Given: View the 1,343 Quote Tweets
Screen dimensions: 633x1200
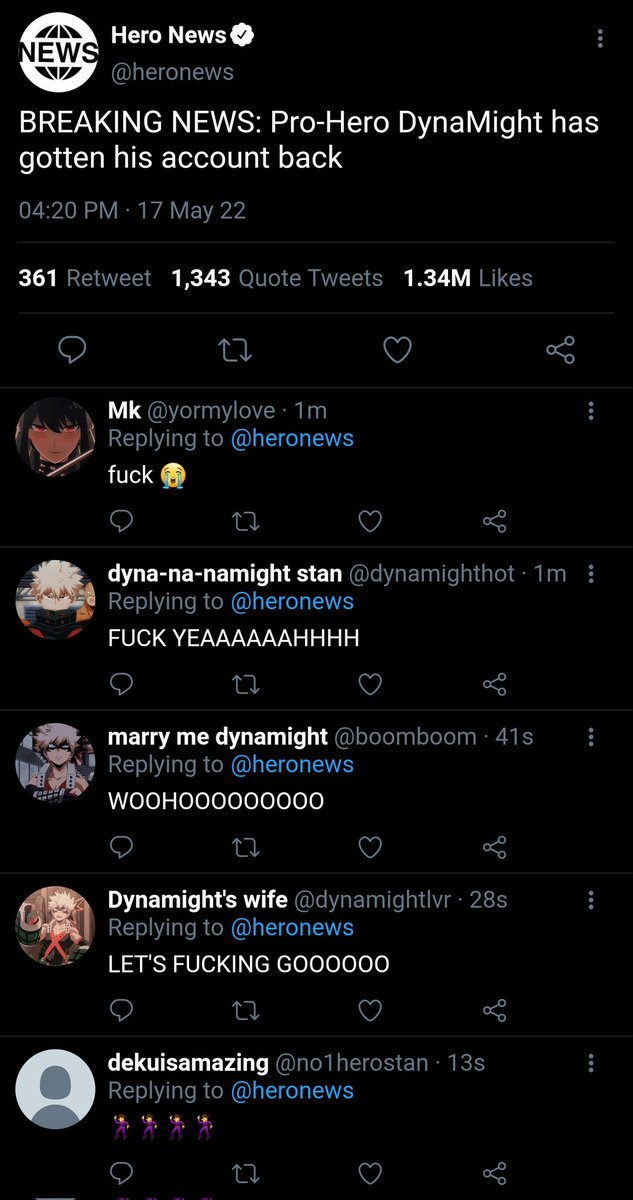Looking at the screenshot, I should tap(277, 278).
